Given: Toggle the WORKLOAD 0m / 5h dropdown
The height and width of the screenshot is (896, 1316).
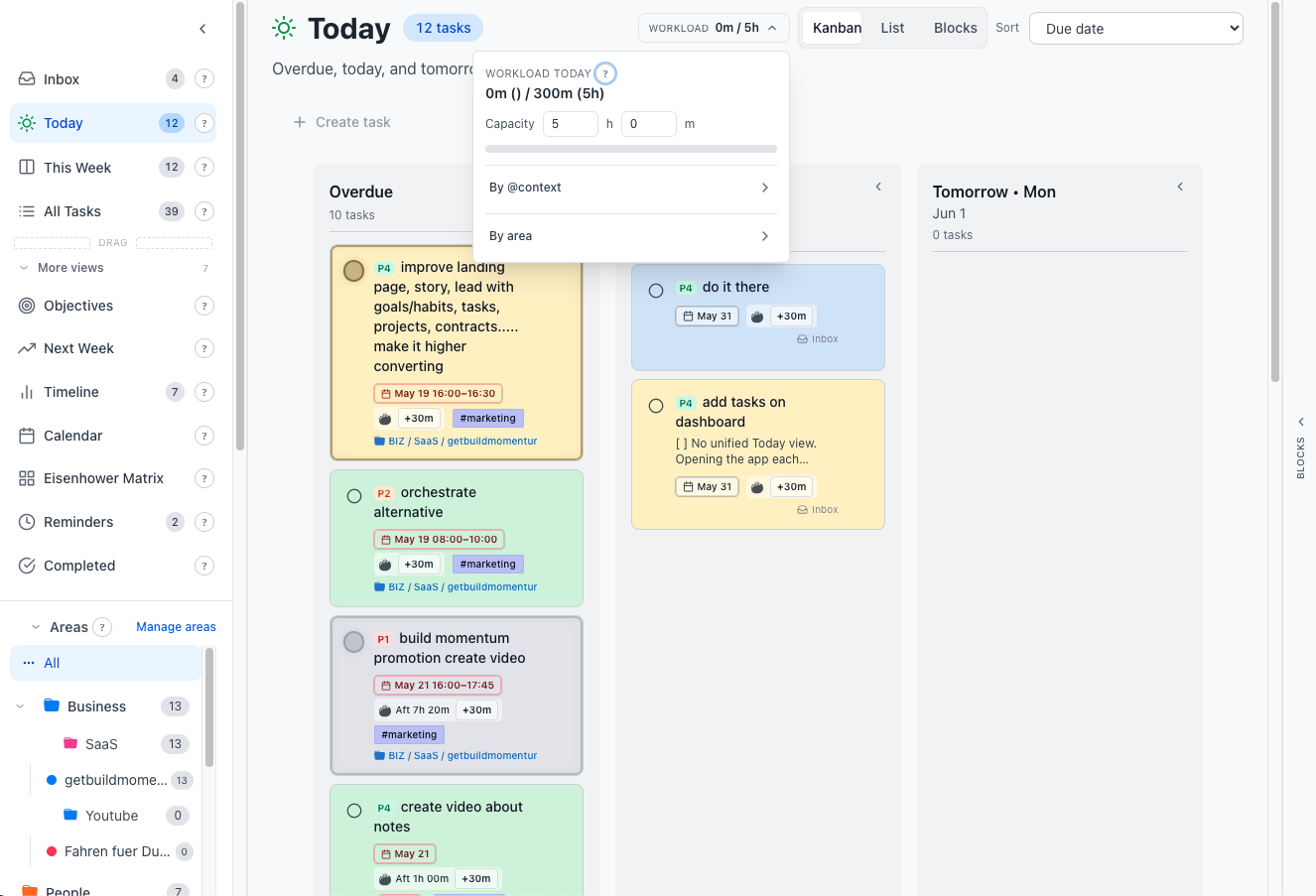Looking at the screenshot, I should click(714, 28).
